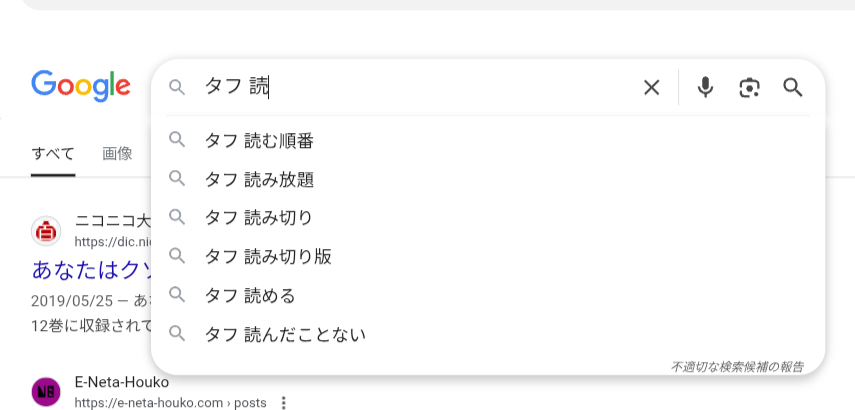The image size is (855, 410).
Task: Open options menu beside e-neta-houko.com URL
Action: pos(283,403)
